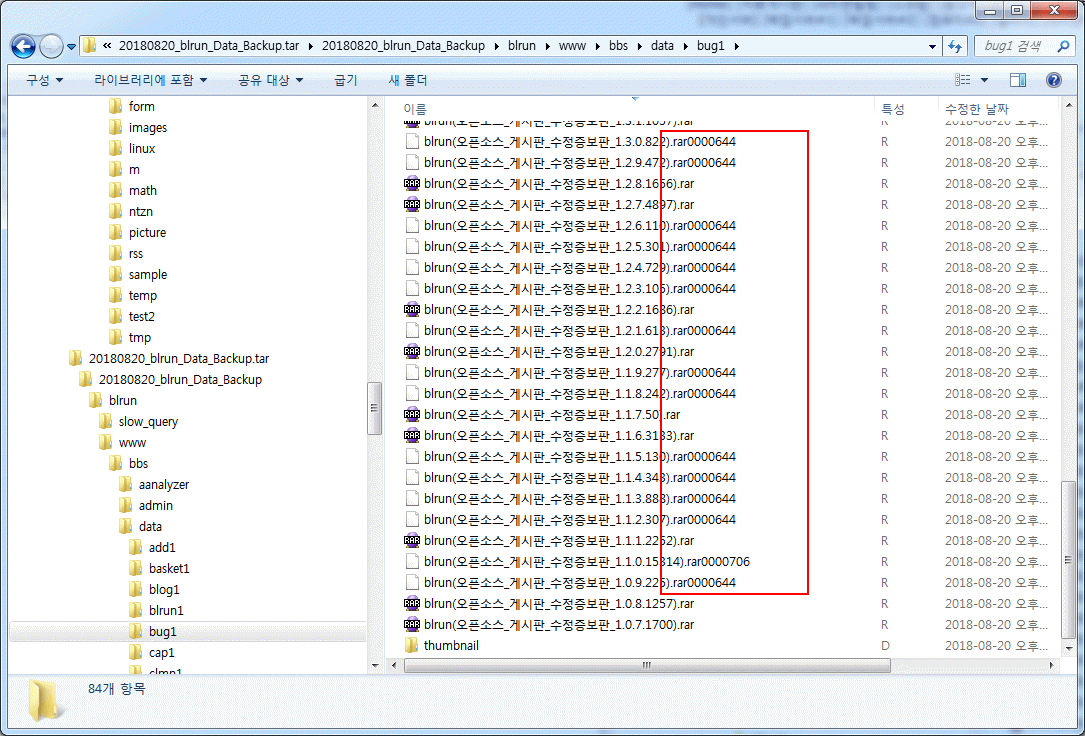Click the Forward navigation arrow button

tap(51, 46)
